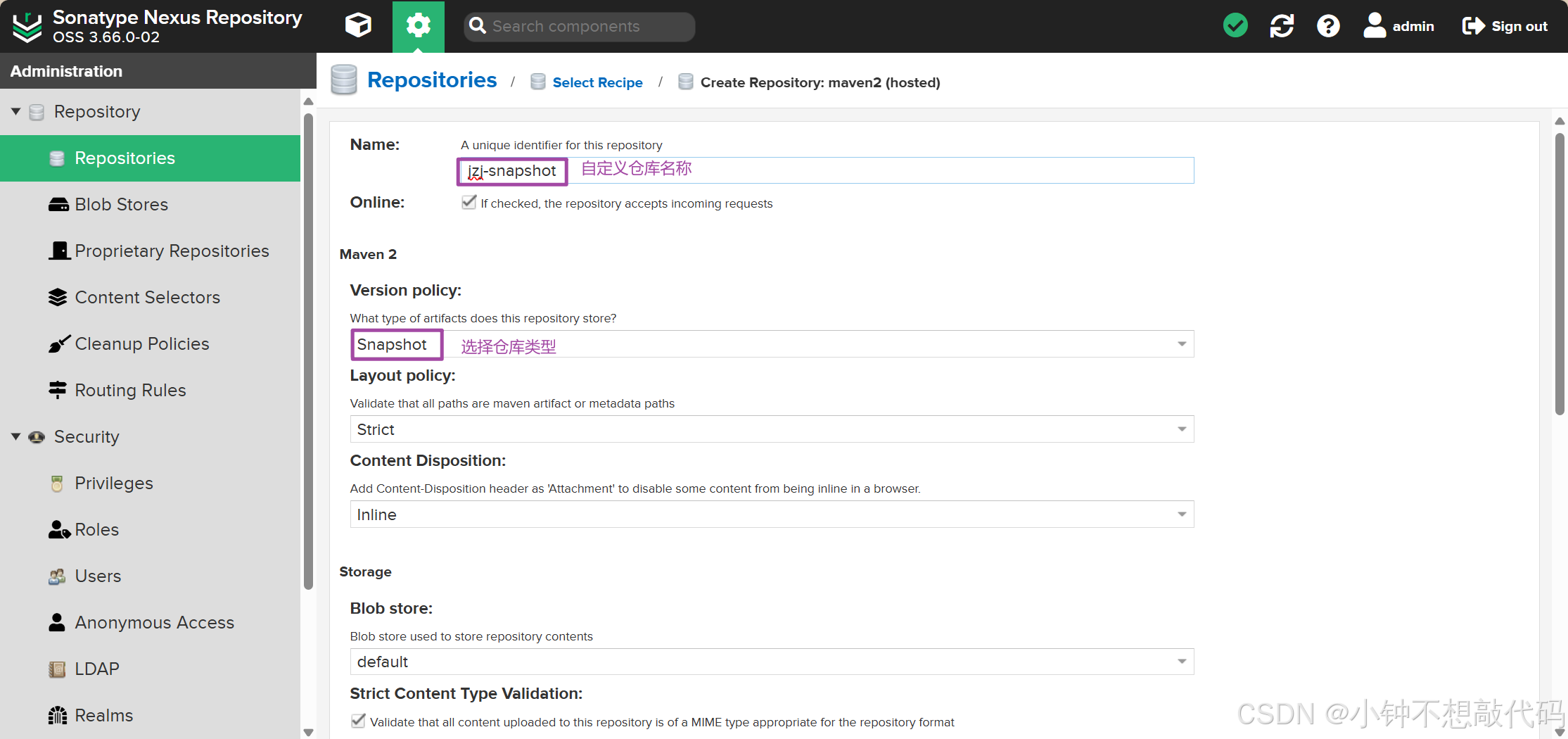
Task: Open the Browse cube icon
Action: pos(358,26)
